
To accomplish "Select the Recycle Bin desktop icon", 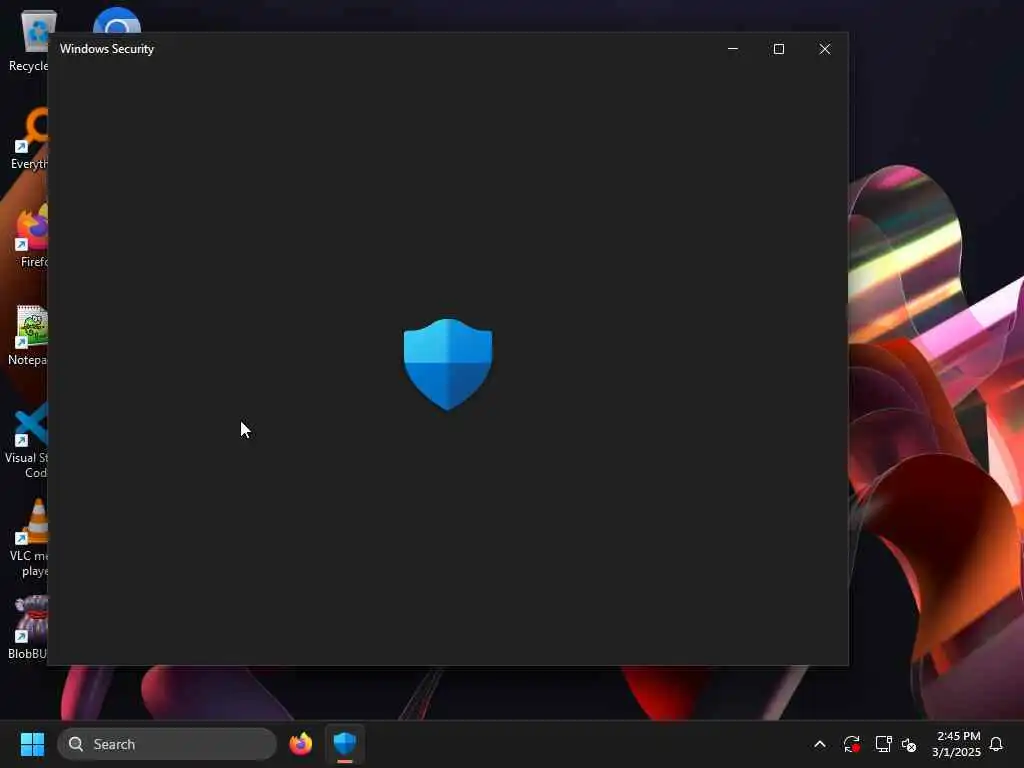I will 28,40.
